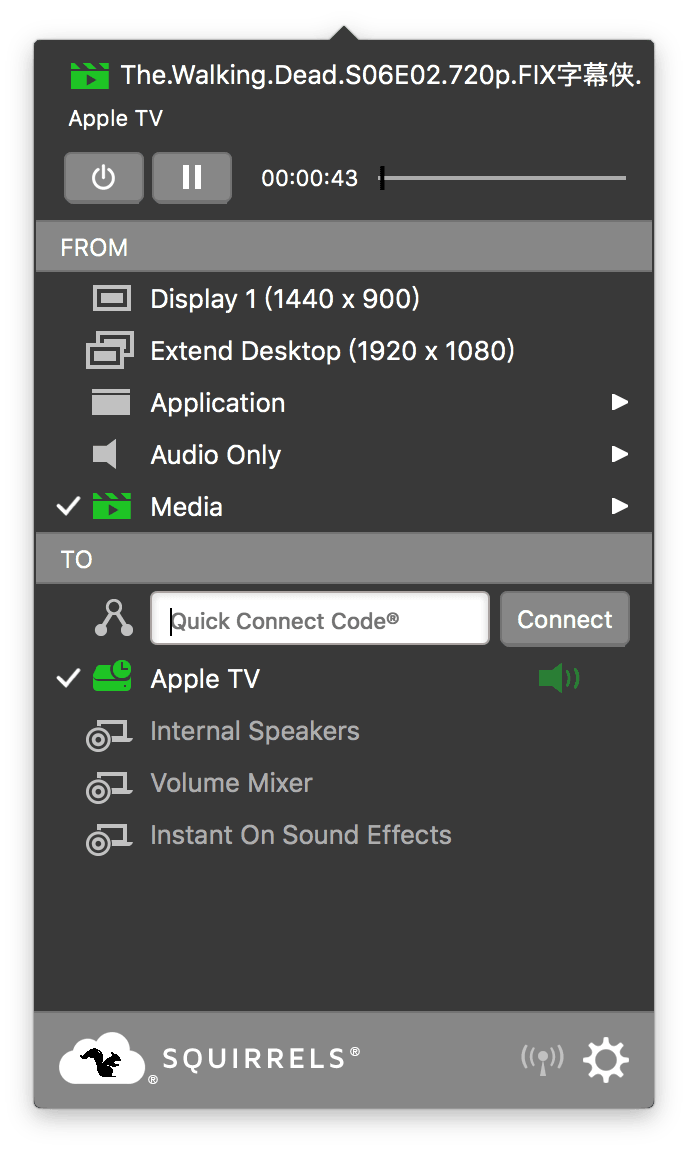Enable Internal Speakers output

pos(254,731)
